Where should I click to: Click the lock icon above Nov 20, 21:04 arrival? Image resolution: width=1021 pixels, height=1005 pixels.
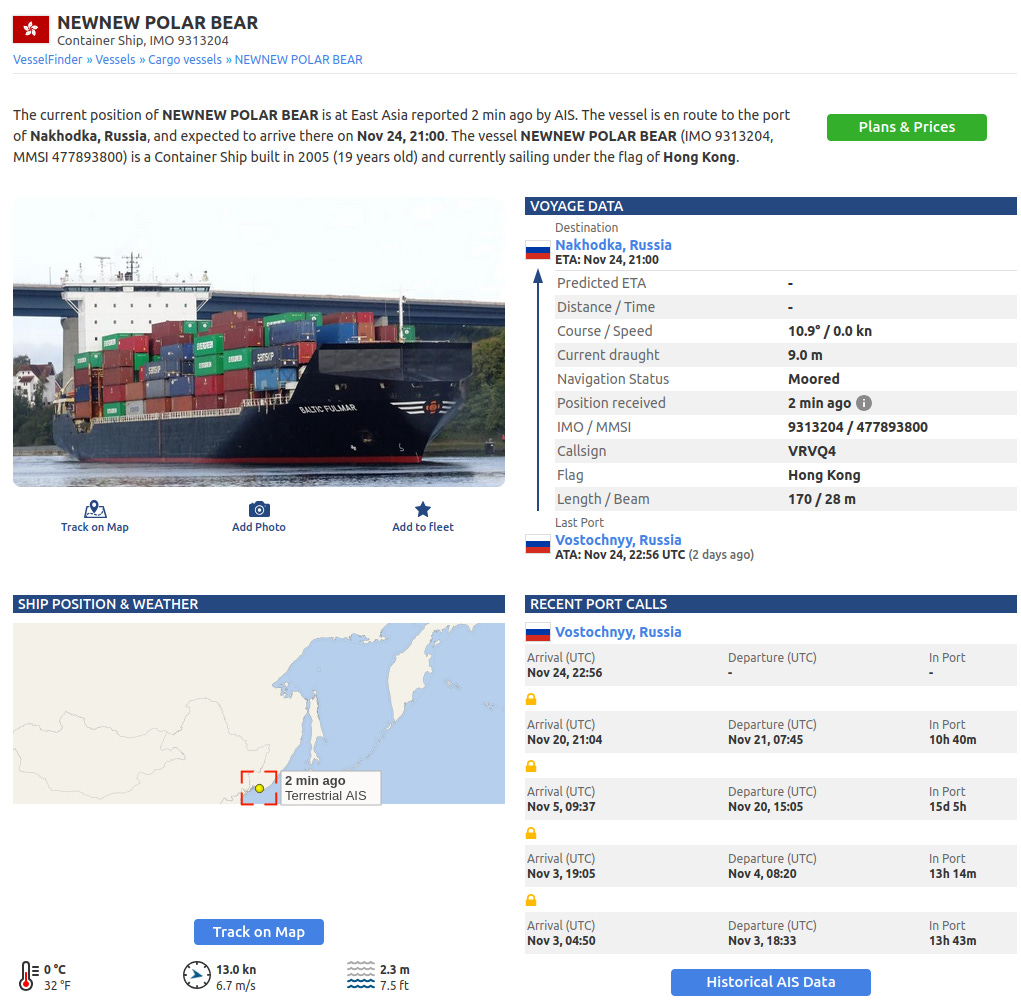tap(531, 699)
